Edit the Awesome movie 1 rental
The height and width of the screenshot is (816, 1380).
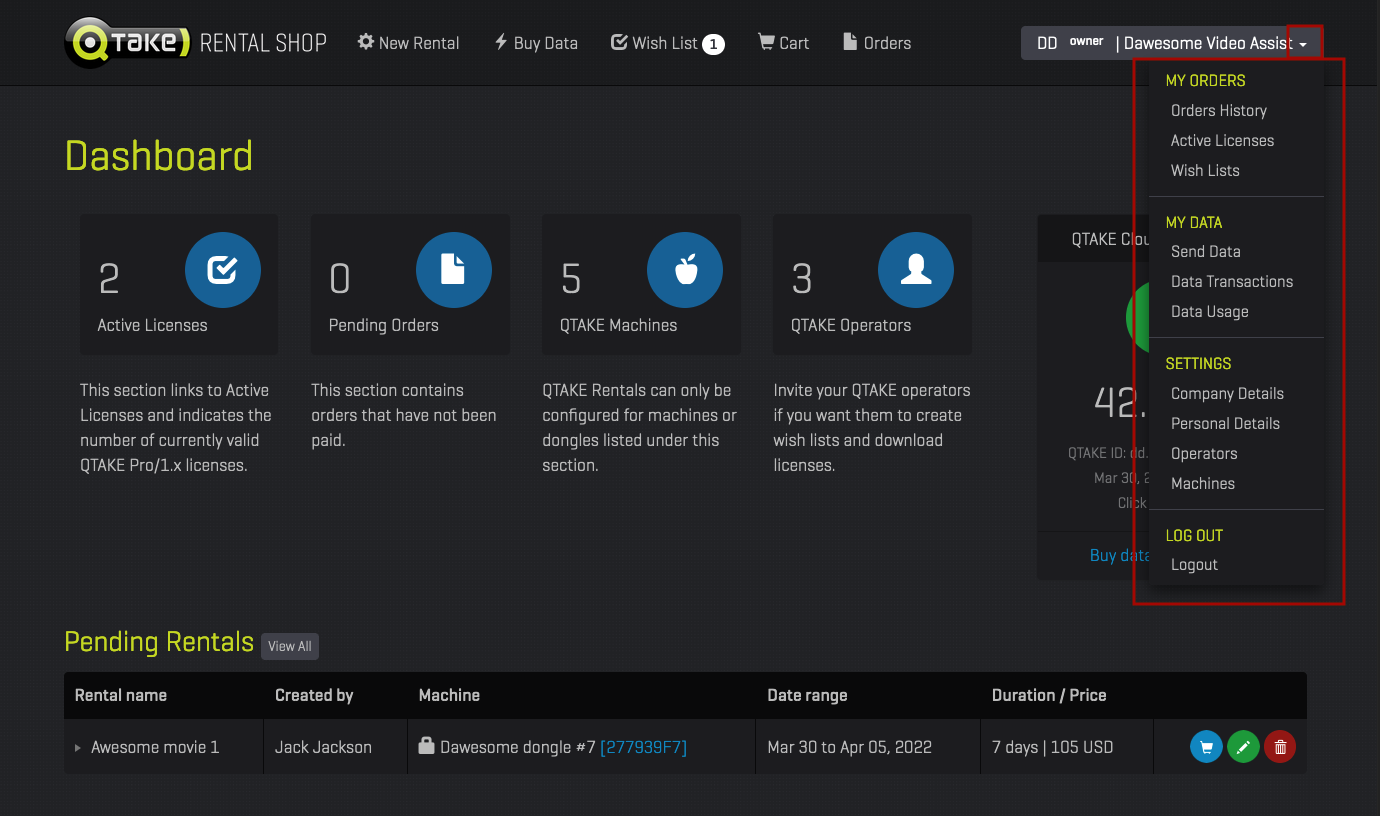(1243, 747)
